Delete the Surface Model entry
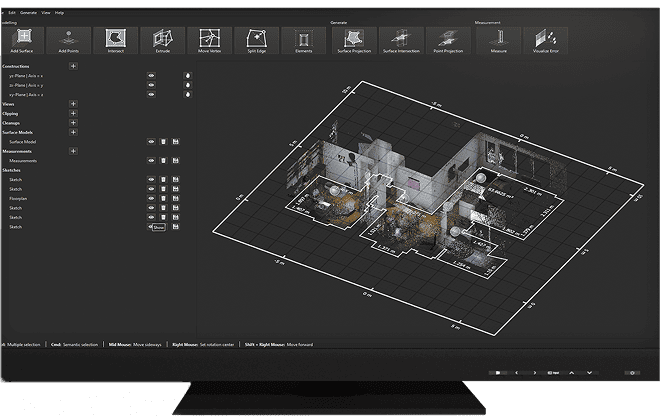Viewport: 660px width, 416px height. click(x=164, y=142)
